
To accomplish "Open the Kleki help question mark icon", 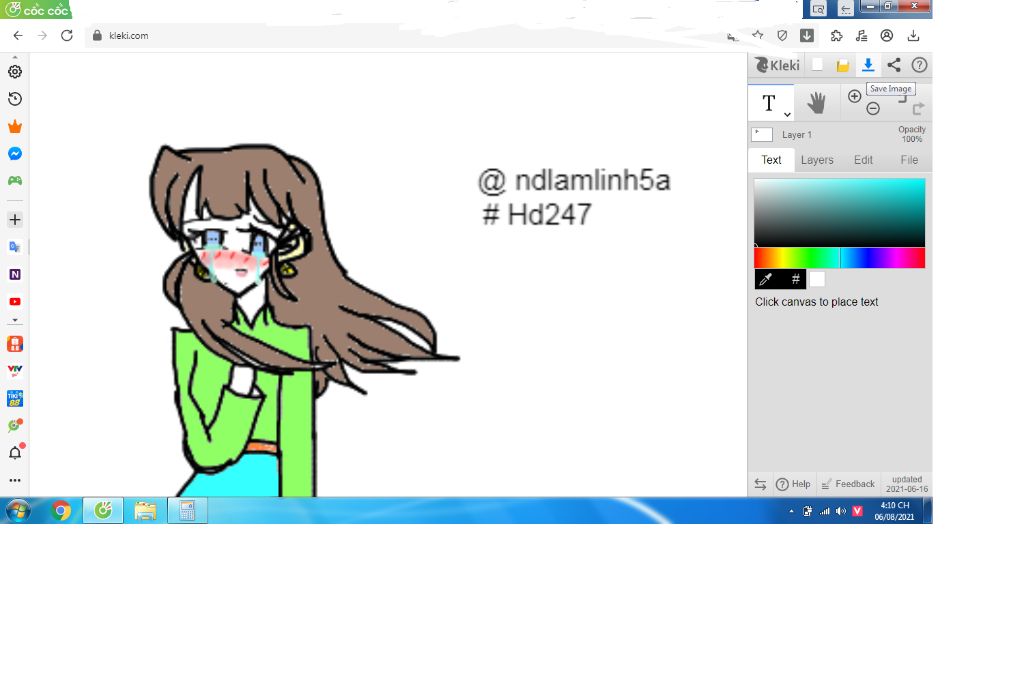I will tap(919, 65).
